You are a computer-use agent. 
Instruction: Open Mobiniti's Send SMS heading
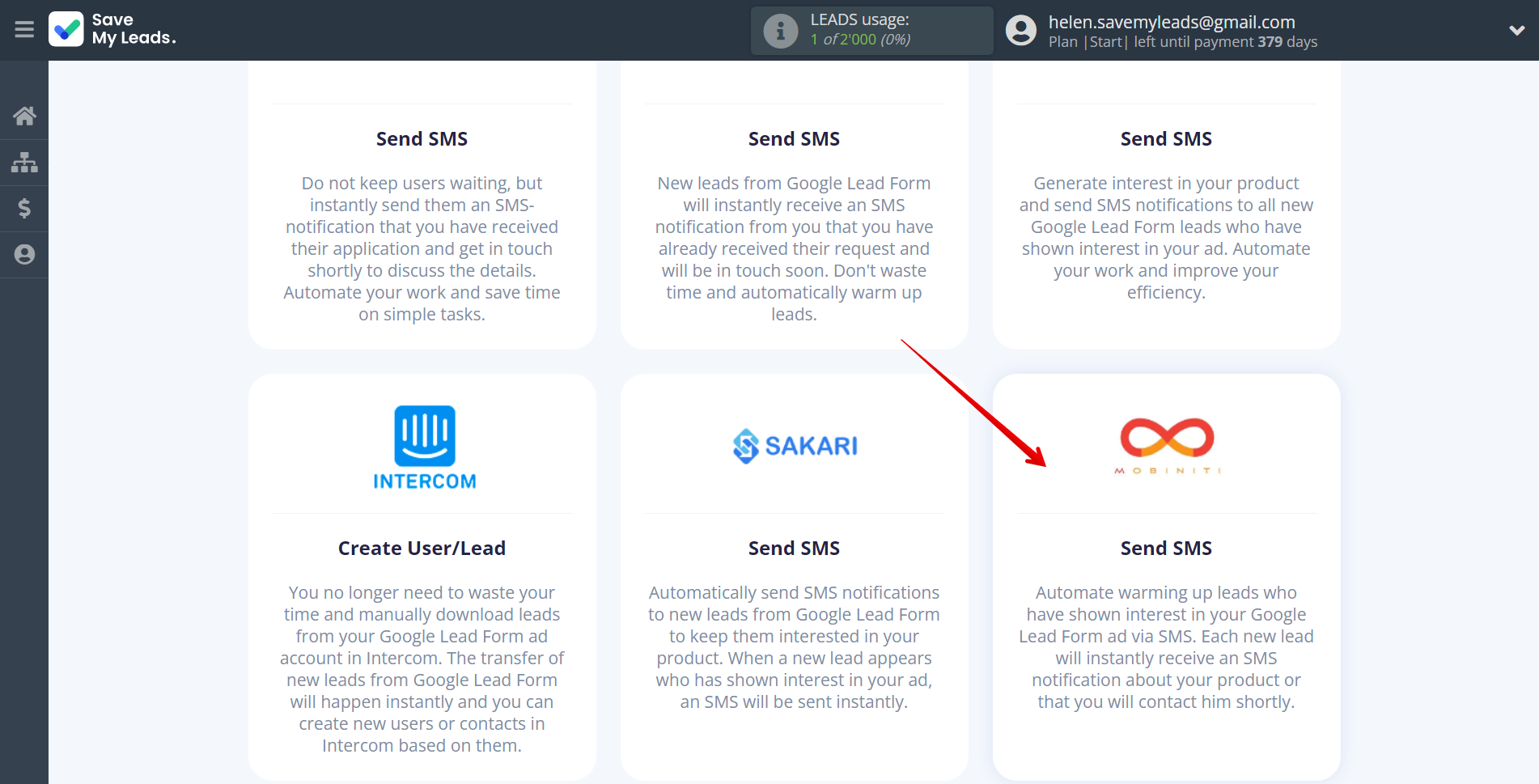coord(1166,549)
